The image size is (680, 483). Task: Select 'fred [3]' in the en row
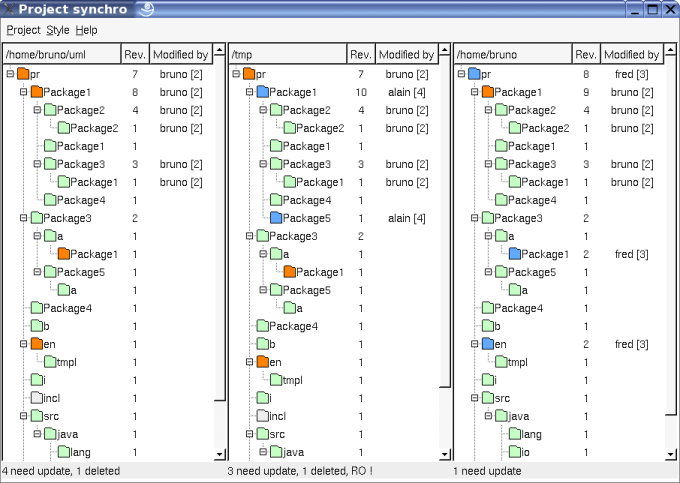(631, 344)
